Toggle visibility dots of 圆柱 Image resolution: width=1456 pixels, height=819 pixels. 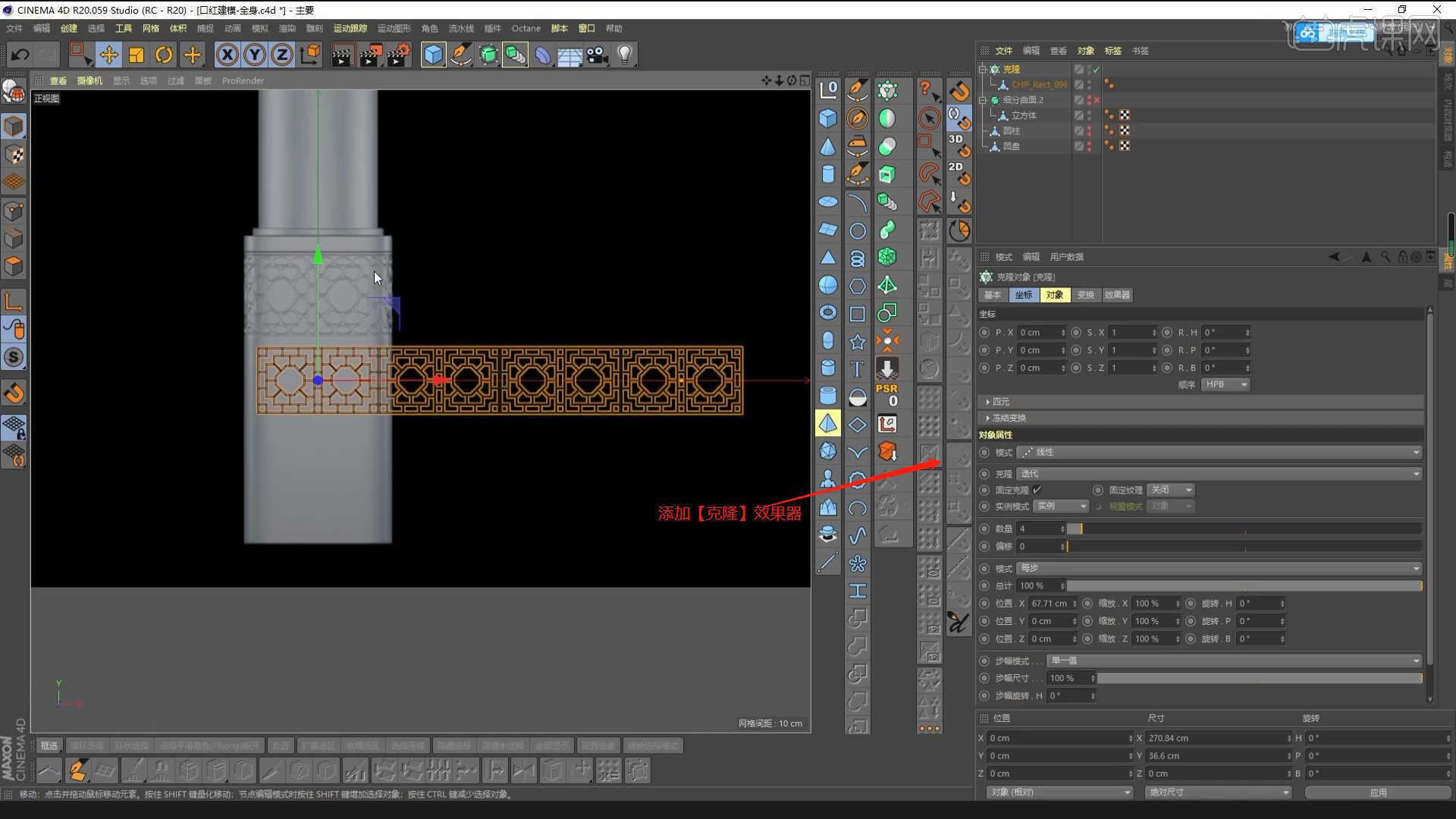tap(1090, 131)
